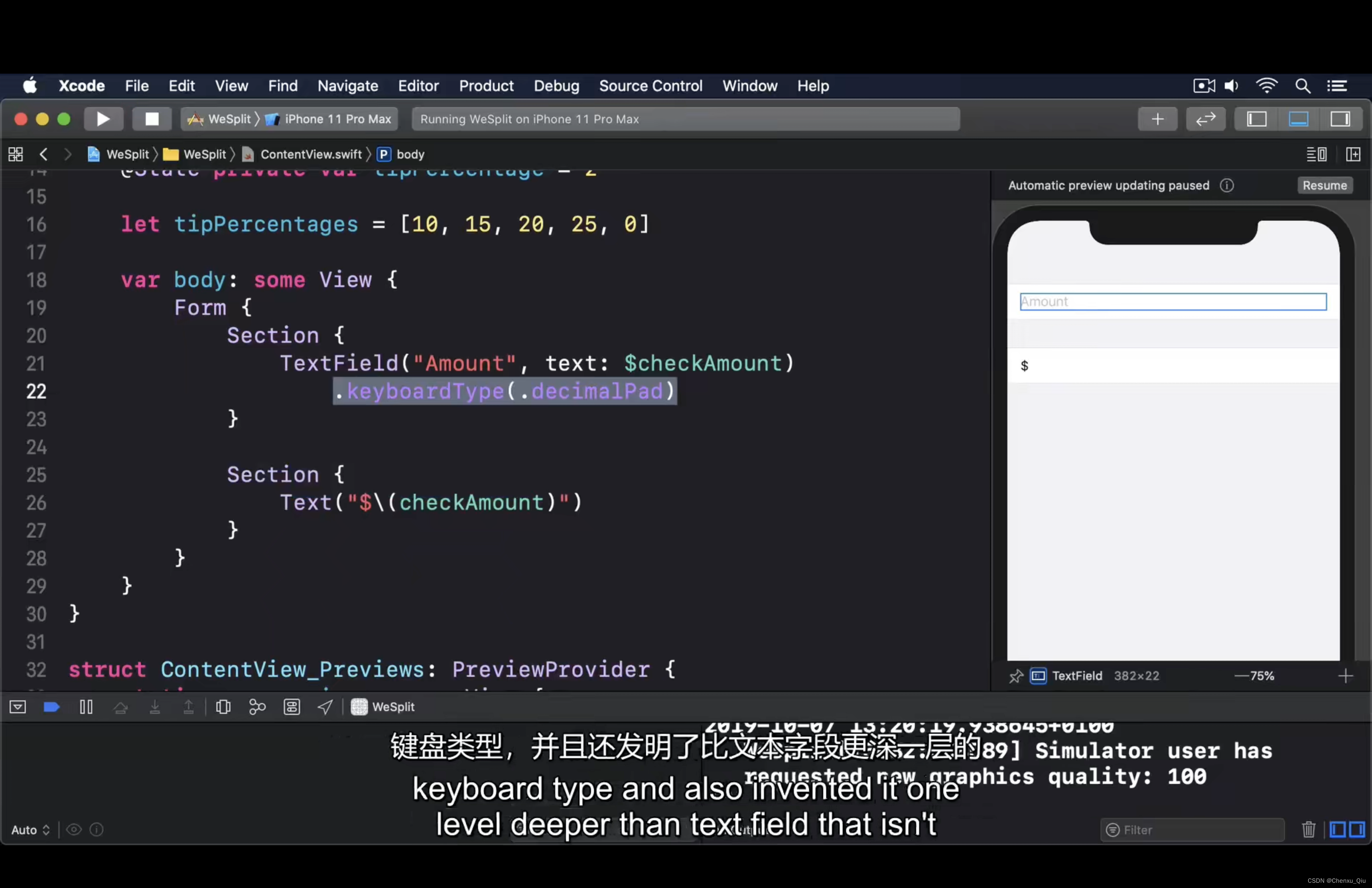Image resolution: width=1372 pixels, height=888 pixels.
Task: Click the Run play button
Action: [x=103, y=119]
